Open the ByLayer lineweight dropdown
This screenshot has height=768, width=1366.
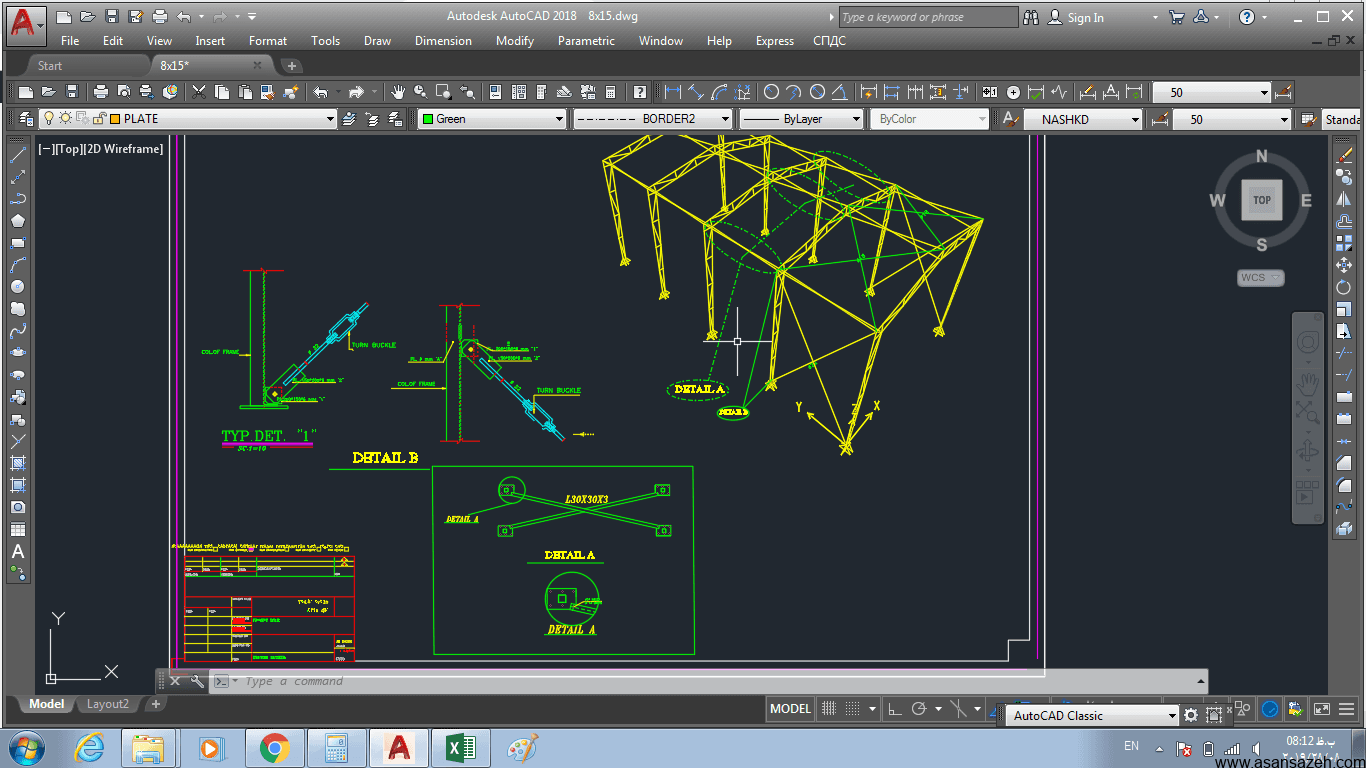[x=800, y=118]
